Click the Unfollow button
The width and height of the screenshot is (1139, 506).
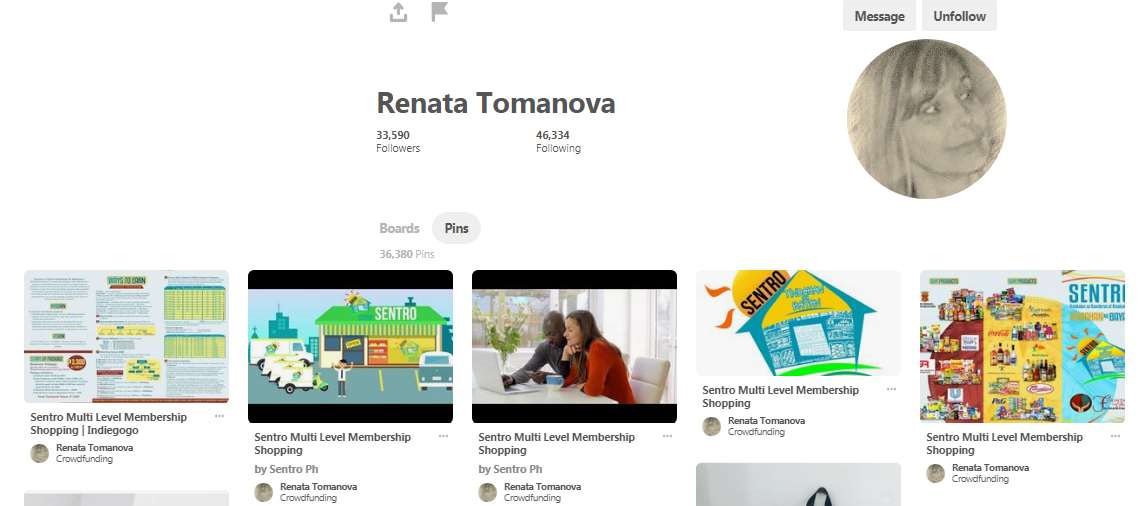959,16
